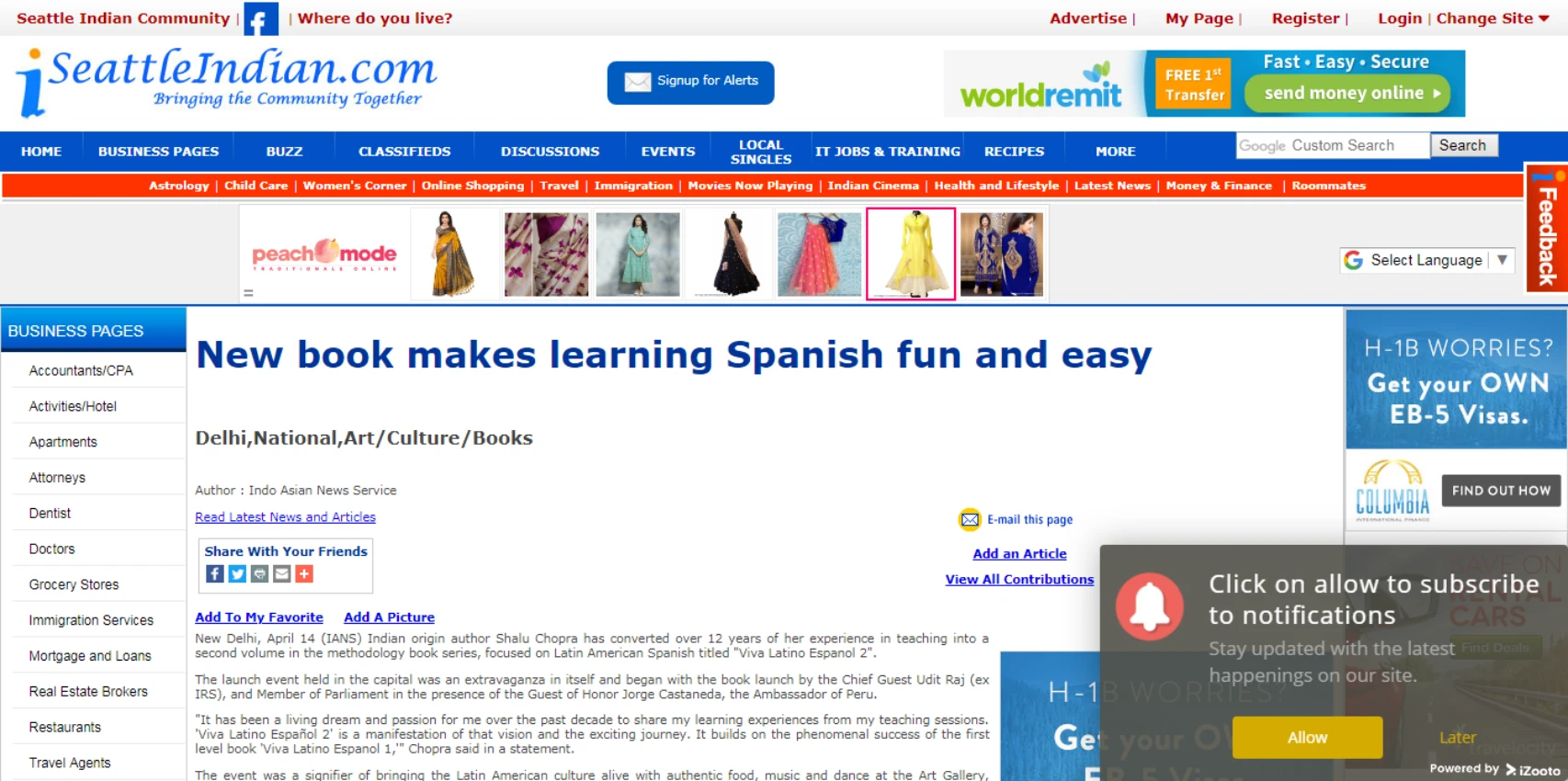
Task: Click the E-mail this page envelope icon
Action: (970, 520)
